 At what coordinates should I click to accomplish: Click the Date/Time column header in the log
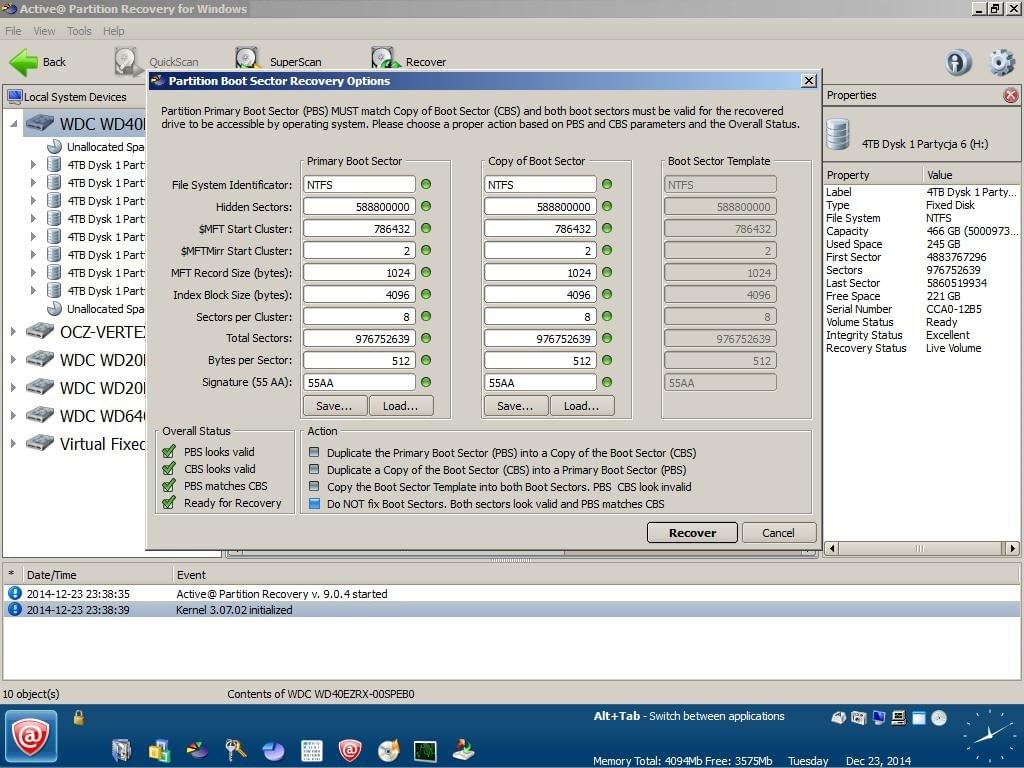point(97,575)
